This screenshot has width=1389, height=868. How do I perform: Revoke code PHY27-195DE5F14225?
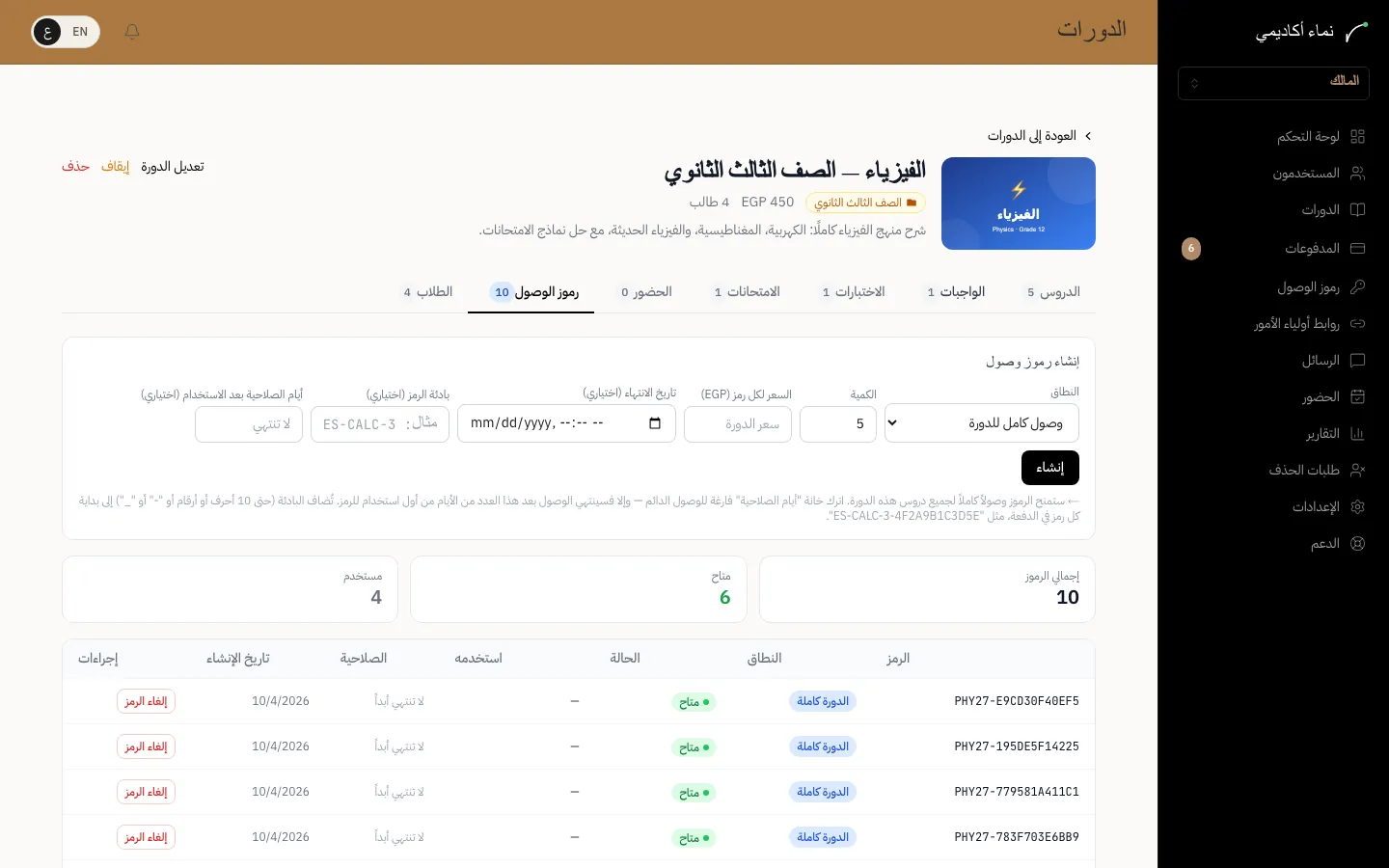tap(146, 746)
